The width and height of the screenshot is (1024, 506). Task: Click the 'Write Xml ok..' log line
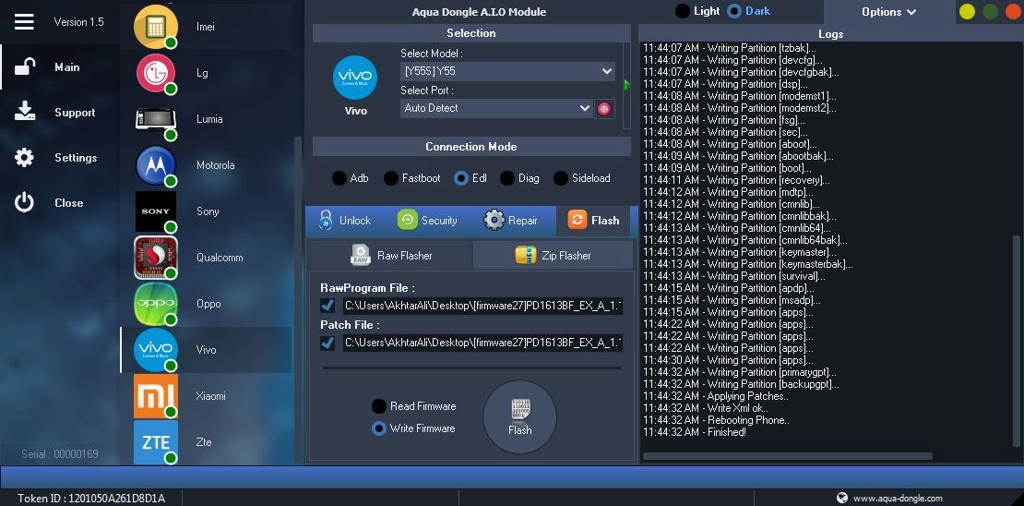point(706,408)
